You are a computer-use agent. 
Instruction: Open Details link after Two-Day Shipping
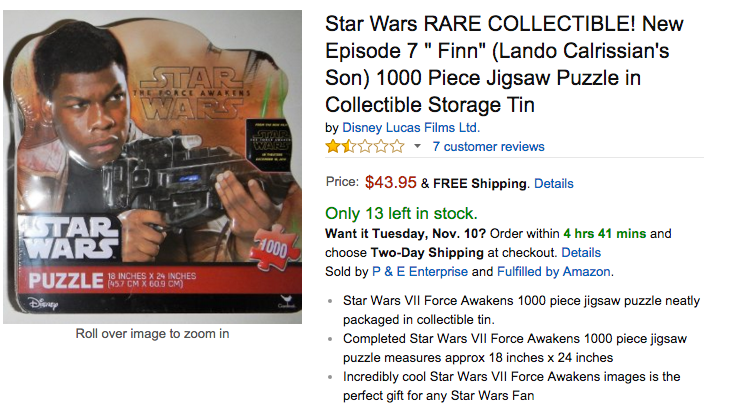[581, 253]
